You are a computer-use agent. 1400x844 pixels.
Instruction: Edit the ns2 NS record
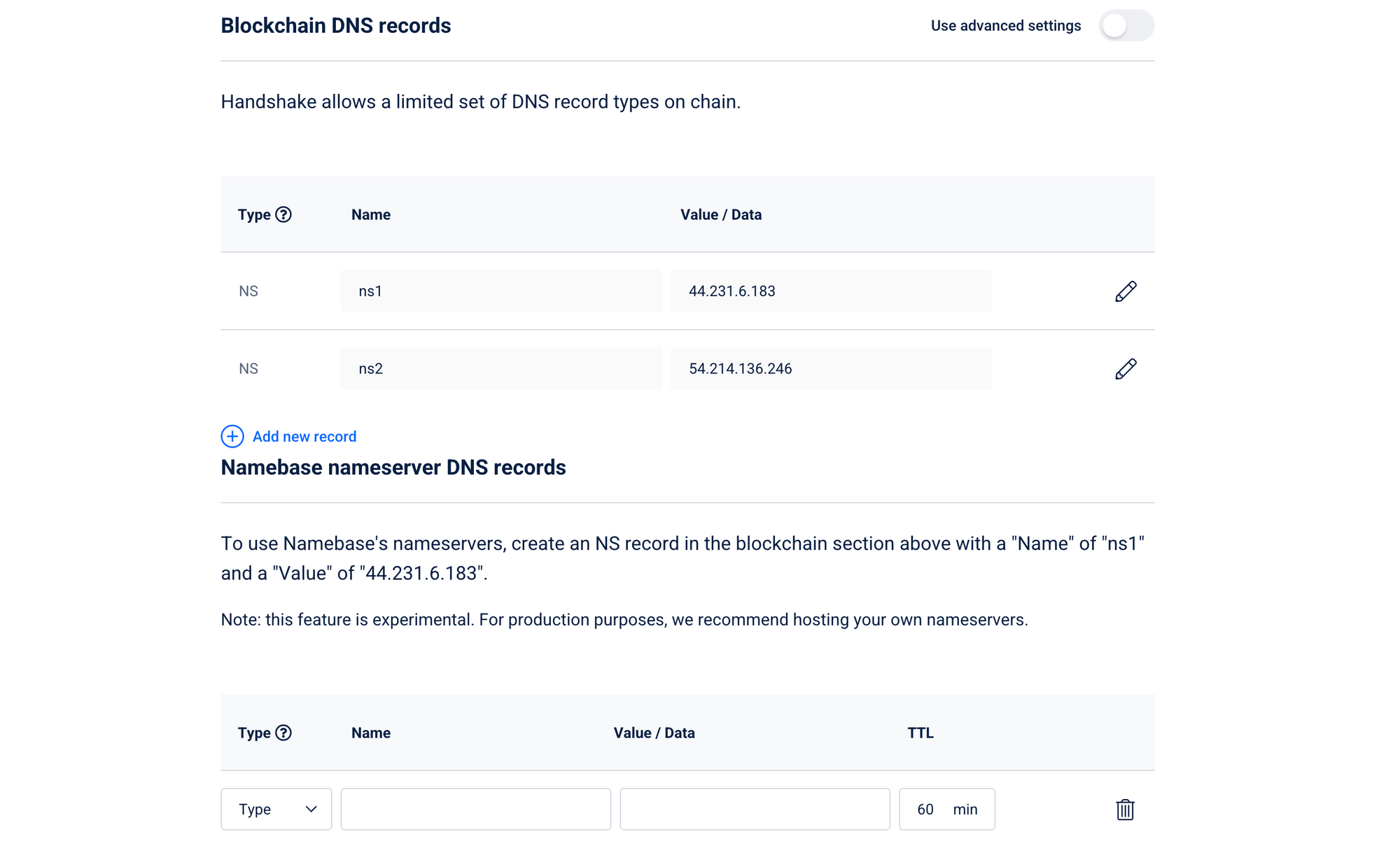[1125, 368]
